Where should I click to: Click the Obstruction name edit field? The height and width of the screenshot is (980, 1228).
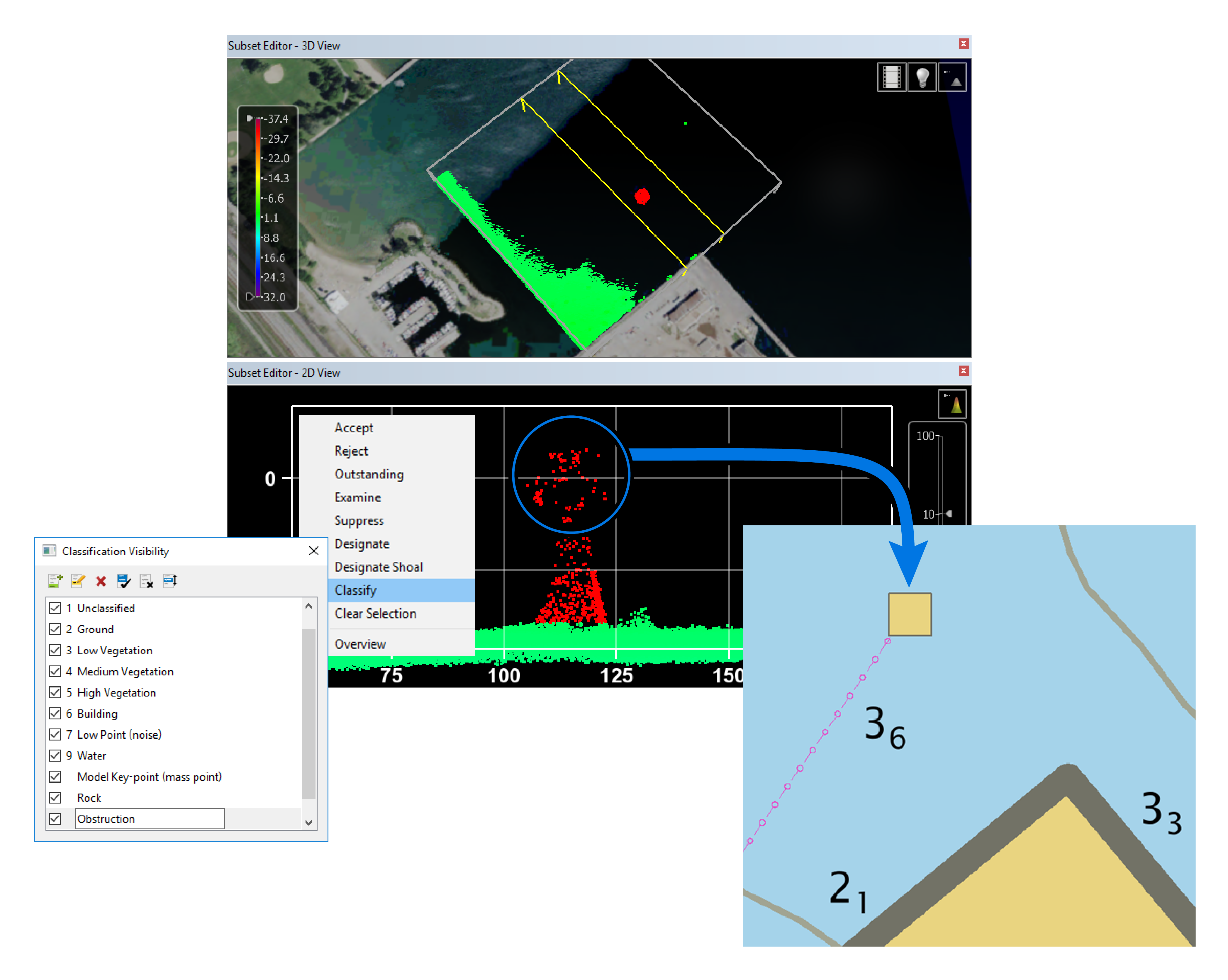pos(149,819)
